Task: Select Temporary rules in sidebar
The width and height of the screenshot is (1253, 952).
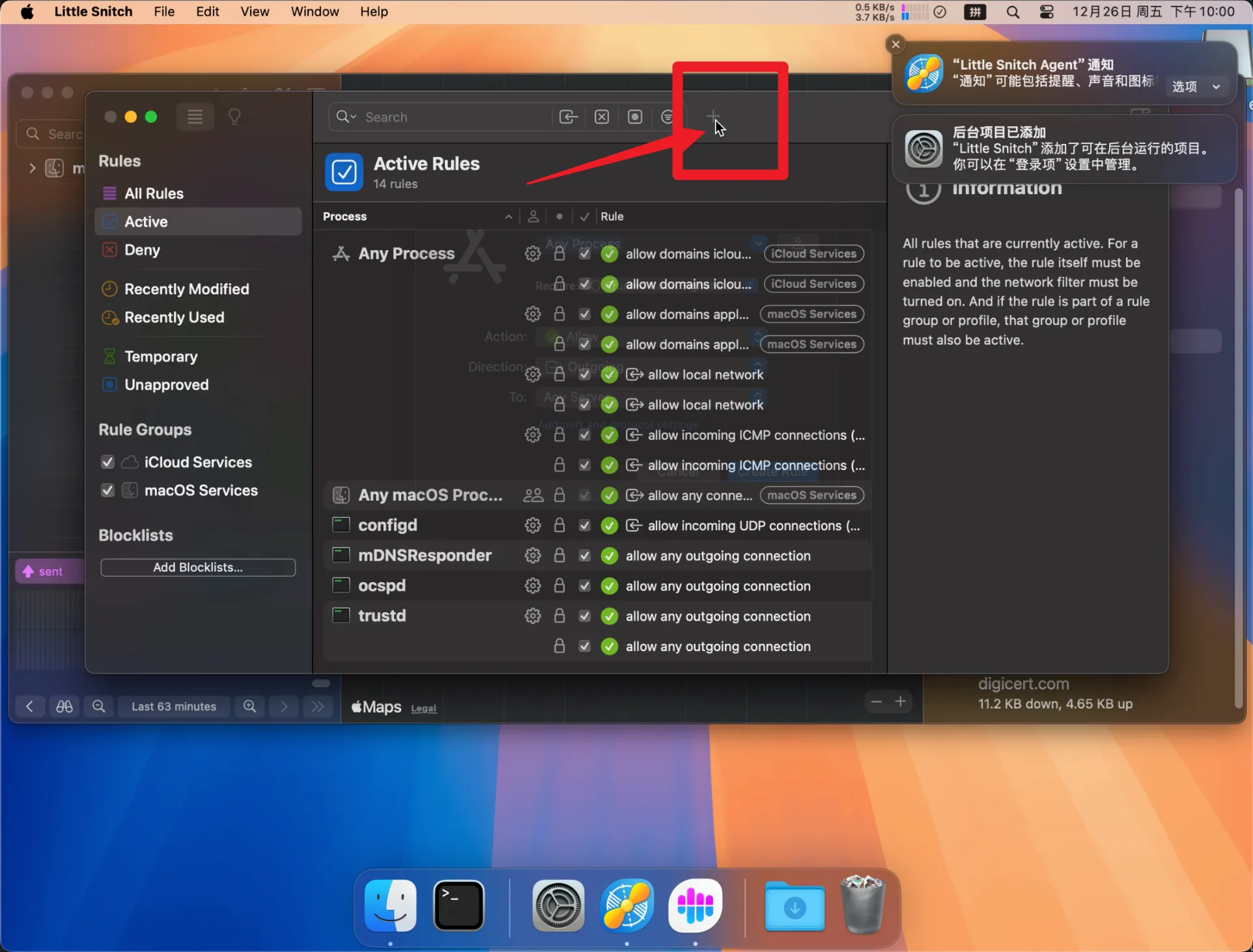Action: click(198, 357)
